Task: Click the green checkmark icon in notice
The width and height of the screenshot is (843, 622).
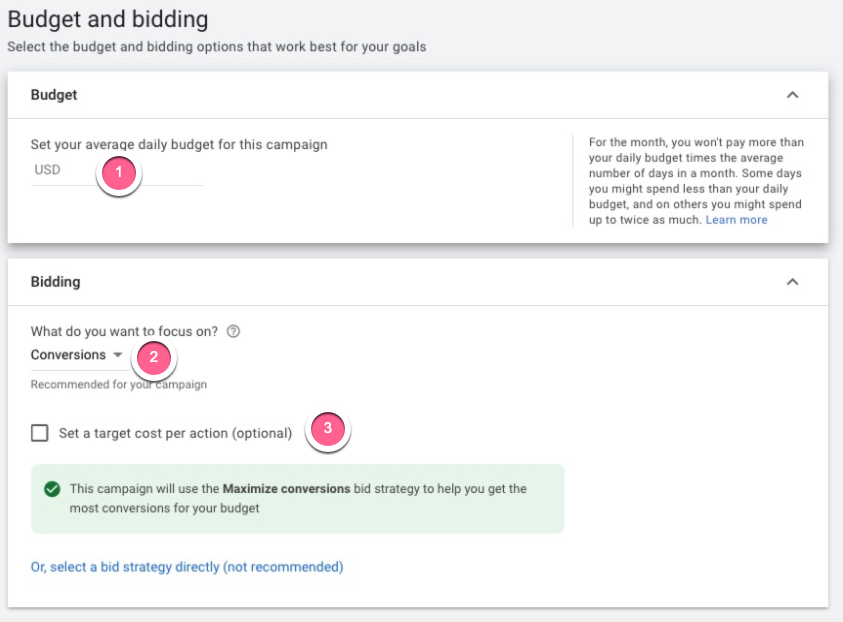Action: coord(52,489)
